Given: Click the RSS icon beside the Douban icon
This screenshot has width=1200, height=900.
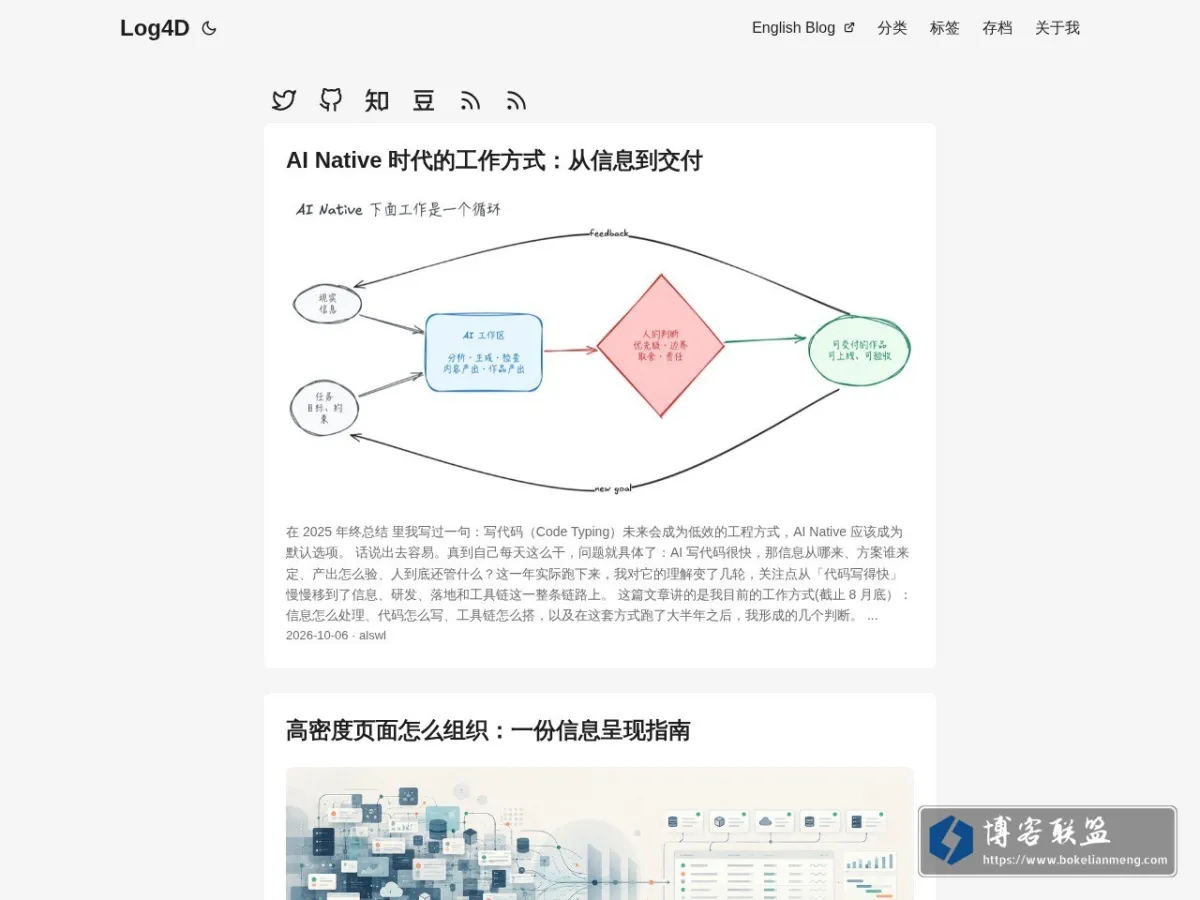Looking at the screenshot, I should tap(470, 100).
